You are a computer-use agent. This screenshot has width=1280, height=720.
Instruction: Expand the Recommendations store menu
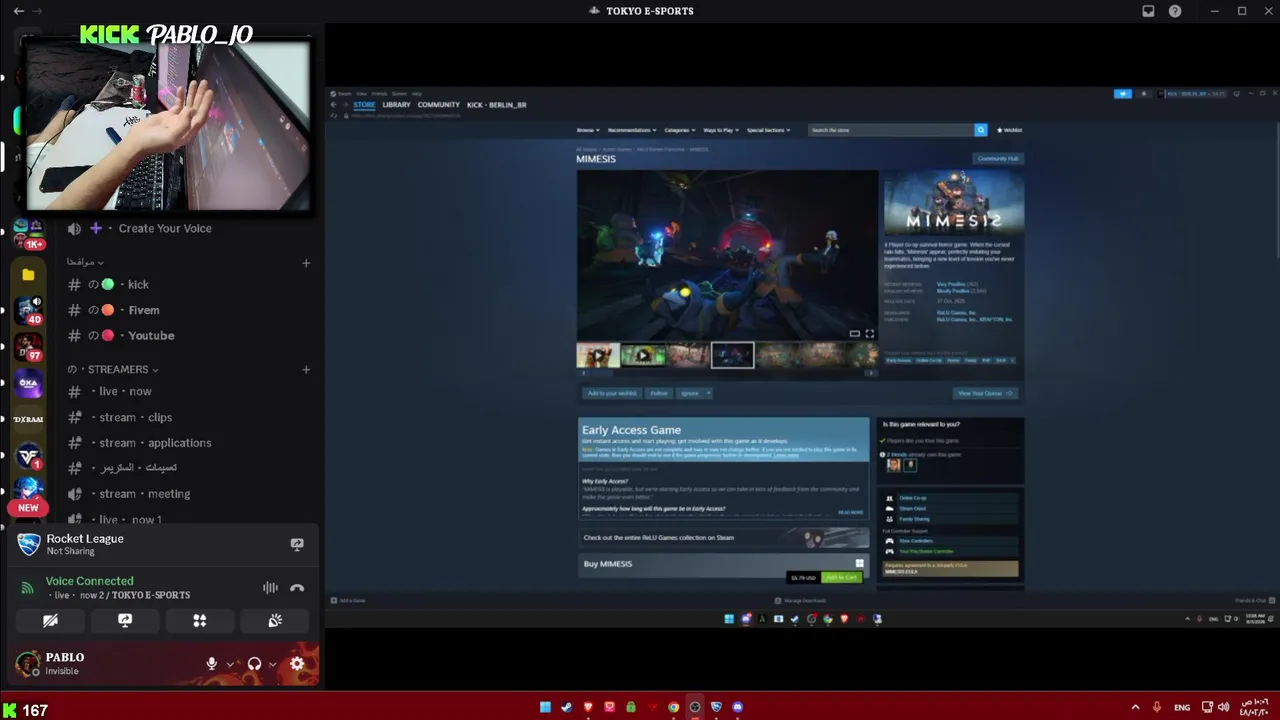(632, 130)
